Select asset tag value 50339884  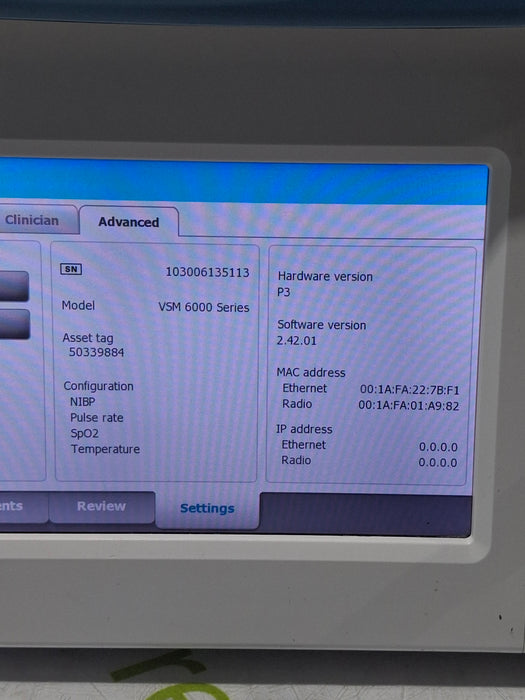(x=96, y=352)
